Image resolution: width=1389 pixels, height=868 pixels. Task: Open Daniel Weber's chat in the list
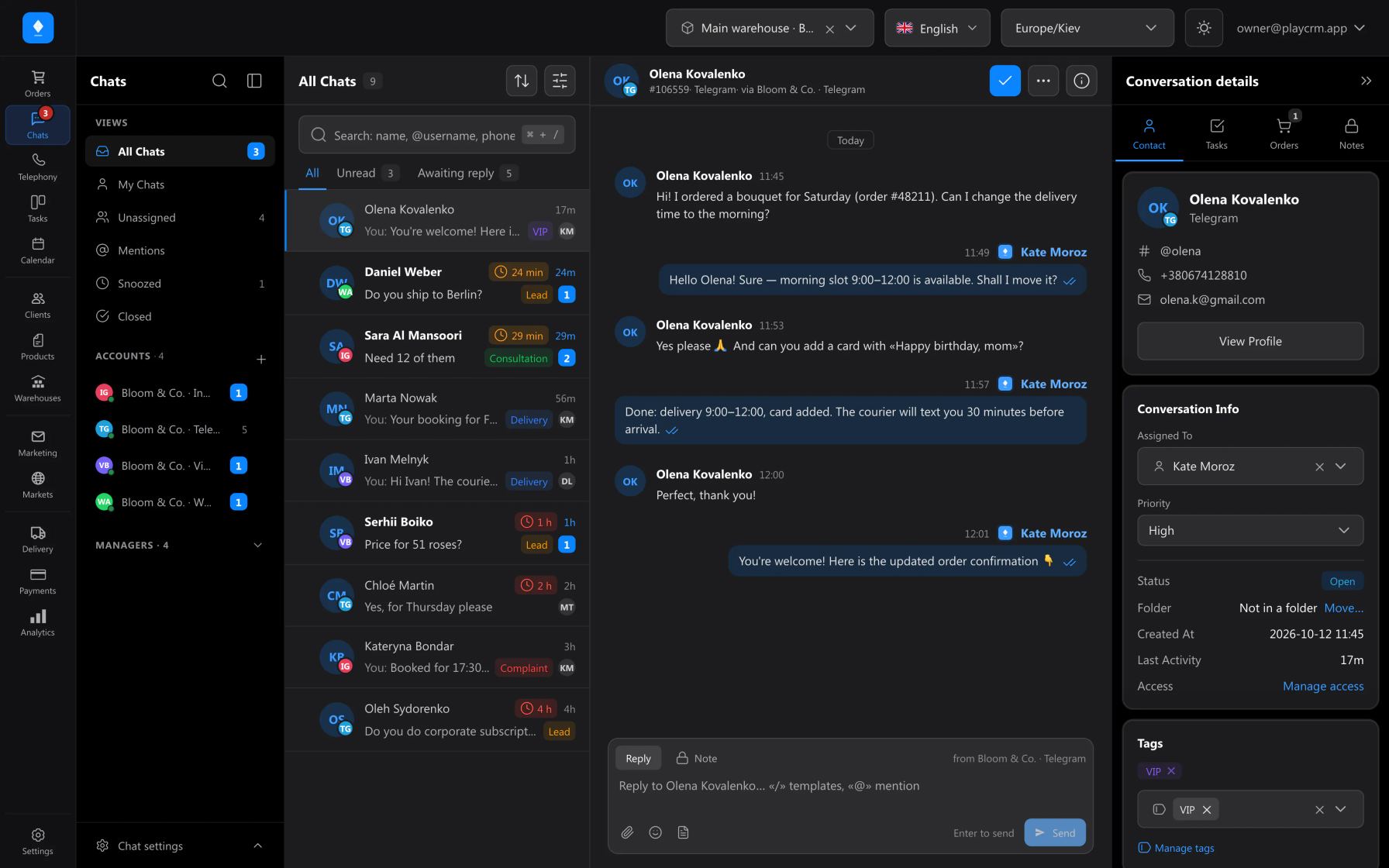[437, 283]
